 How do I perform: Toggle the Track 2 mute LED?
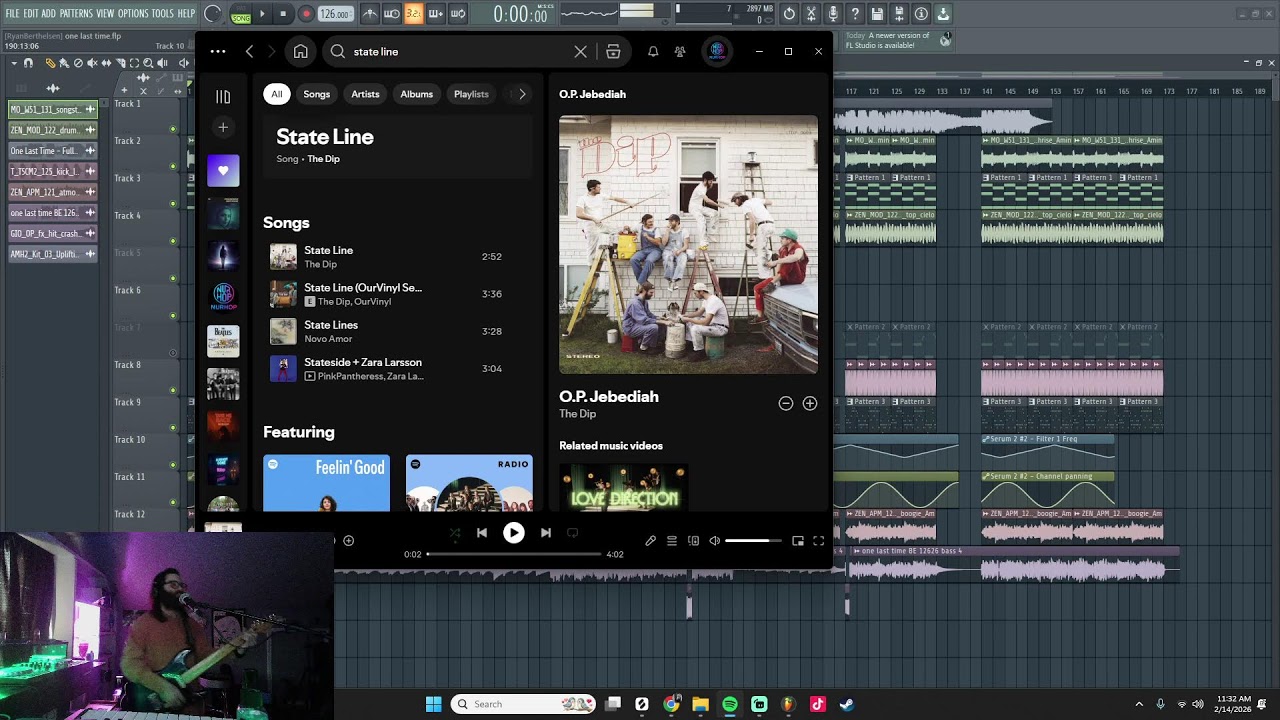pyautogui.click(x=173, y=166)
